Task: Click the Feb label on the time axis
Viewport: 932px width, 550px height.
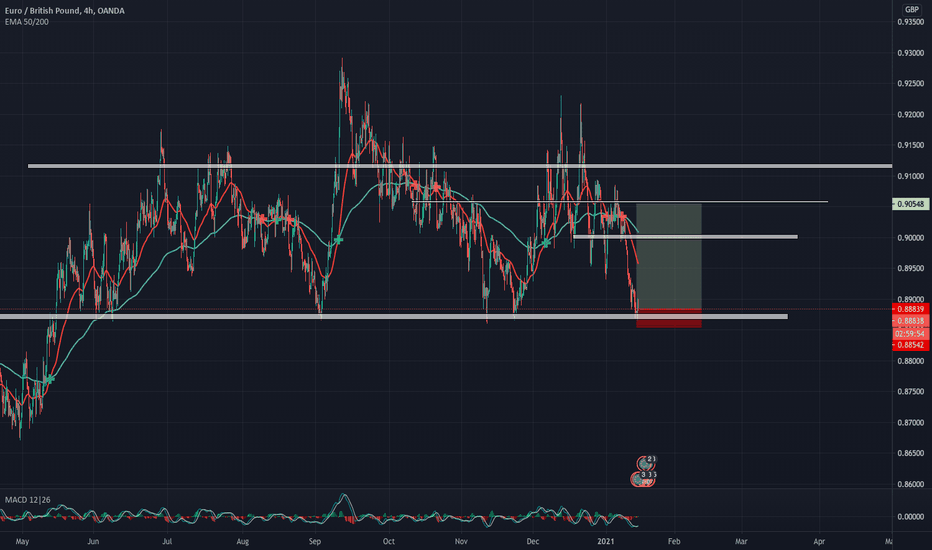Action: pos(673,542)
